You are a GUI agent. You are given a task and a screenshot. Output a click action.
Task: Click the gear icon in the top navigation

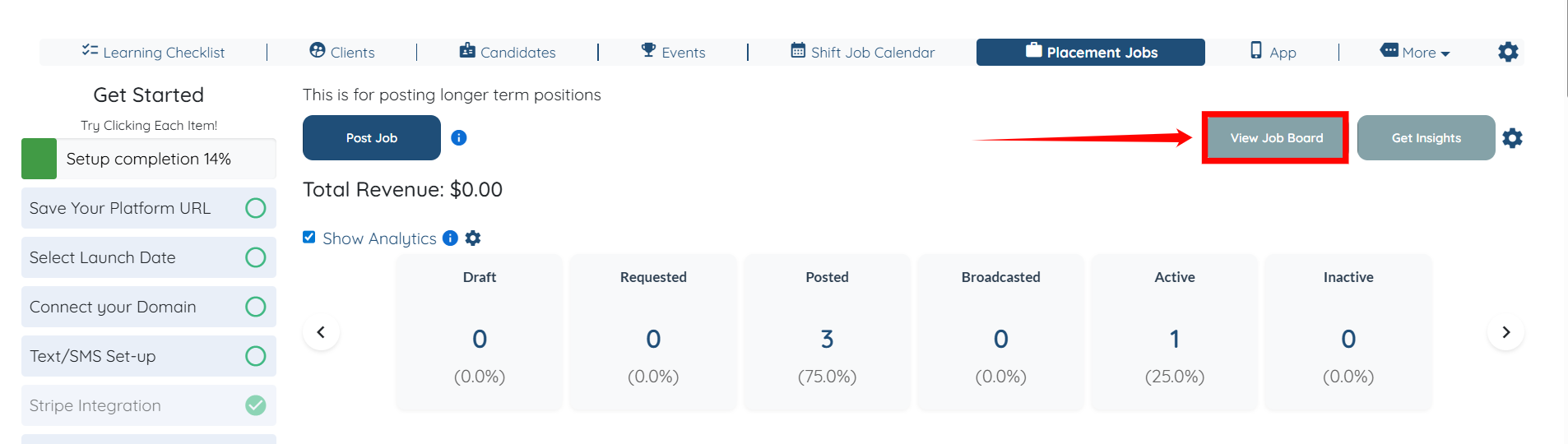[x=1508, y=52]
